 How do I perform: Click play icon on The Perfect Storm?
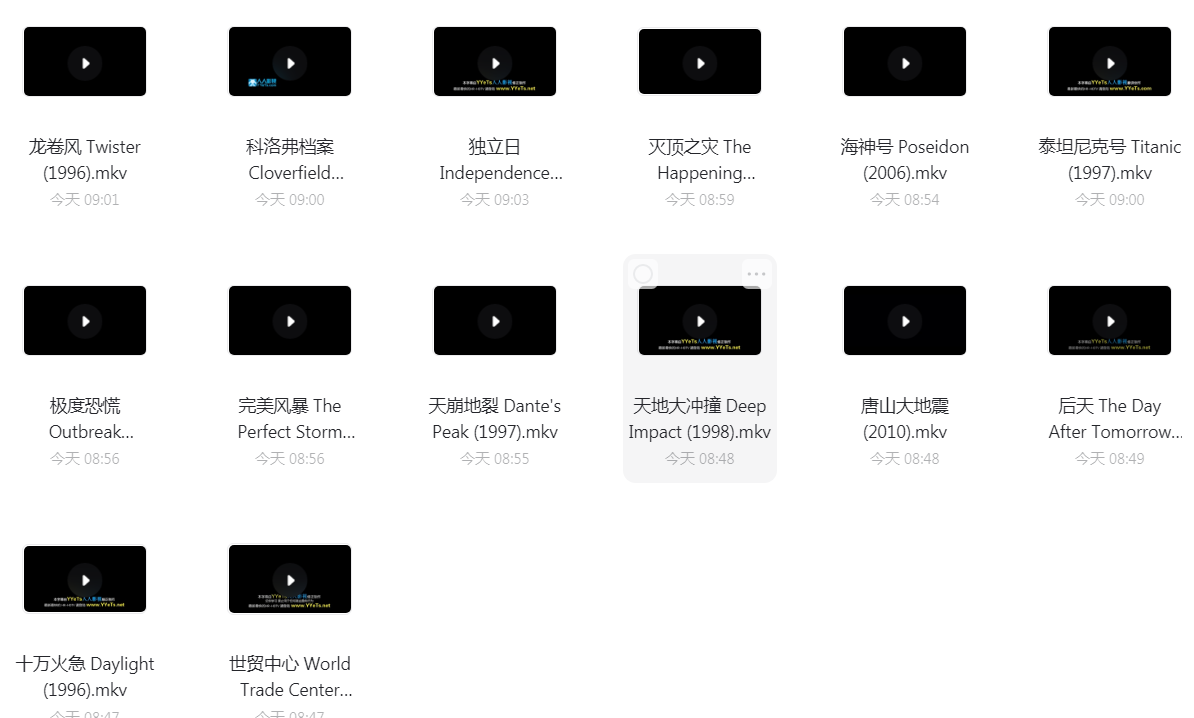point(290,321)
